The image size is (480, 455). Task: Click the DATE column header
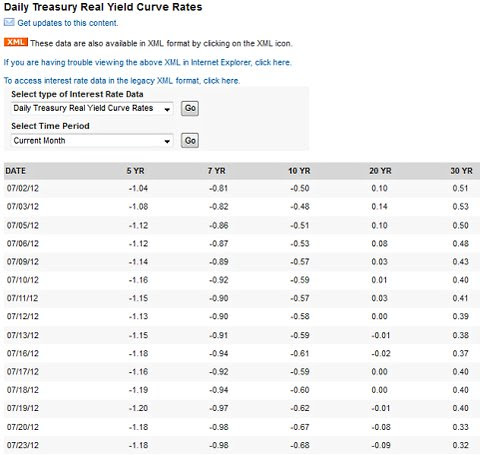[x=15, y=171]
